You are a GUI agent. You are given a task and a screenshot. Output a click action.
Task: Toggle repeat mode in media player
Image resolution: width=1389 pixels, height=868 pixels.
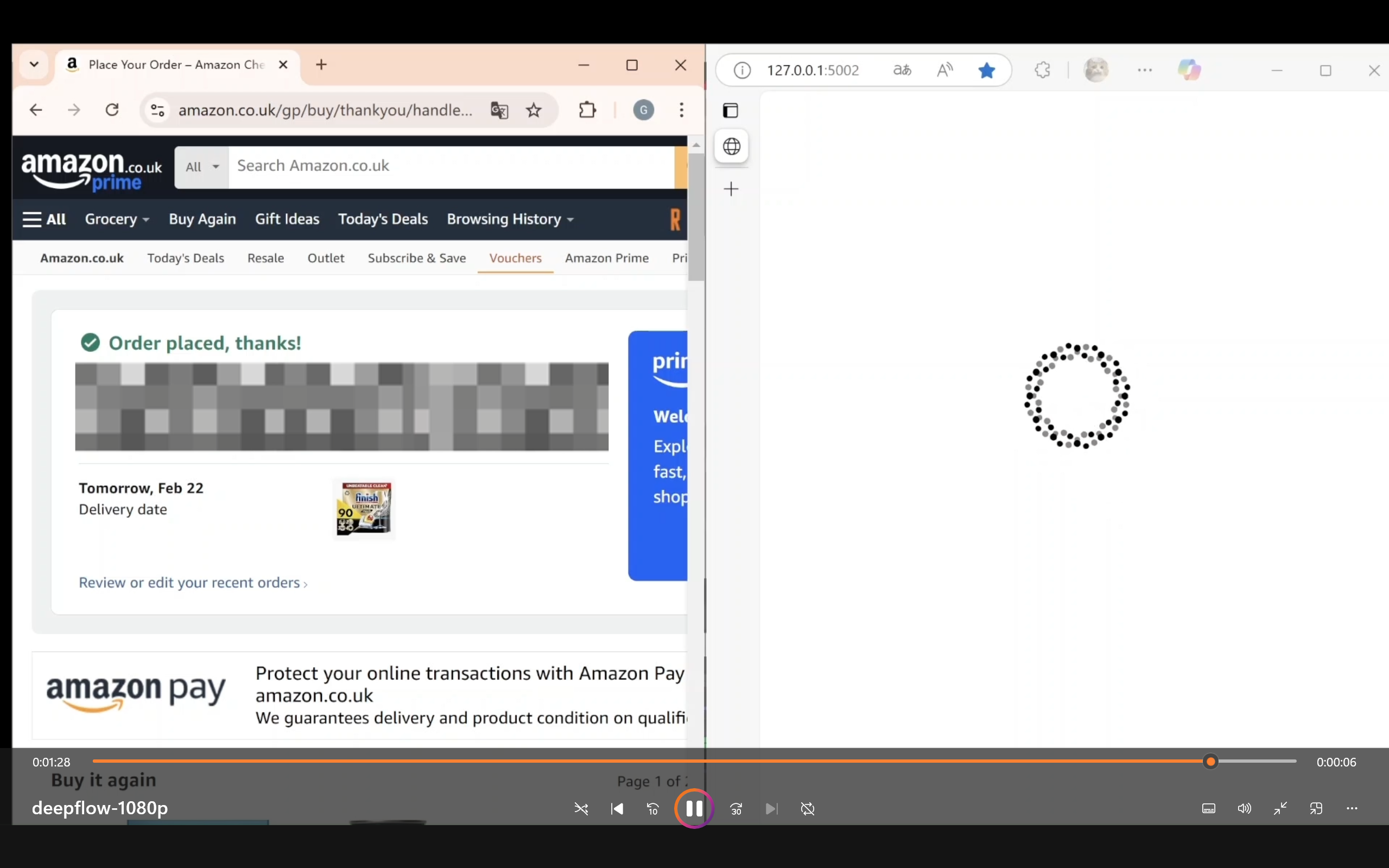pyautogui.click(x=808, y=809)
